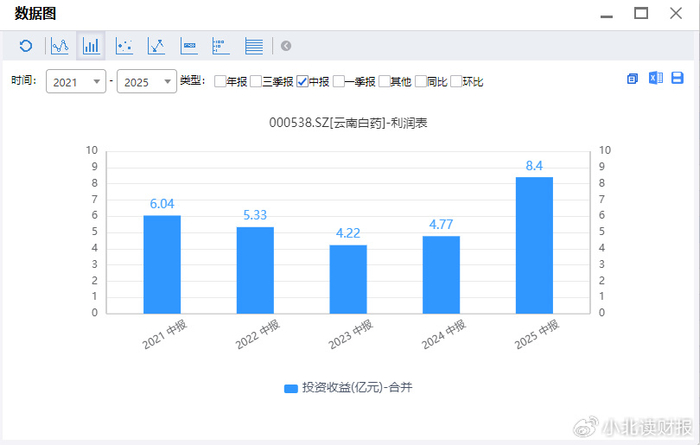
Task: Open the end year dropdown showing 2025
Action: click(x=147, y=82)
